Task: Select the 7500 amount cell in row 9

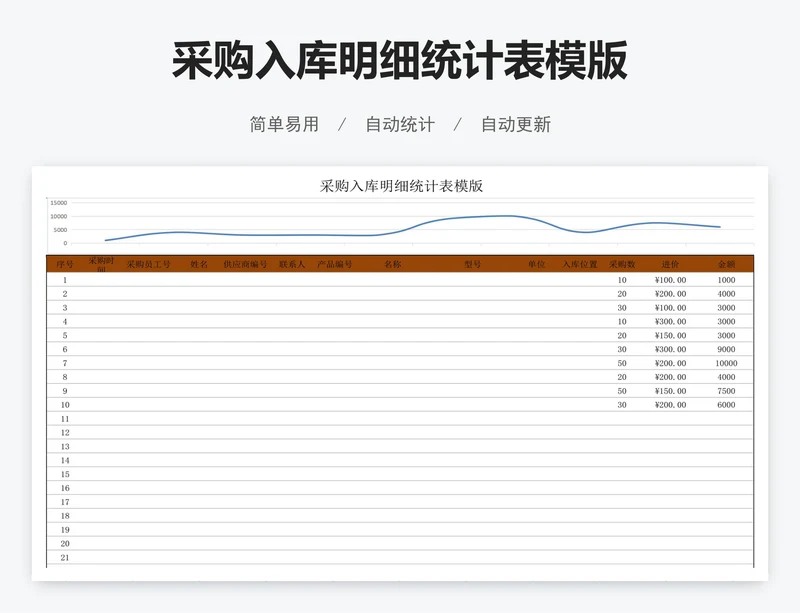Action: click(726, 391)
